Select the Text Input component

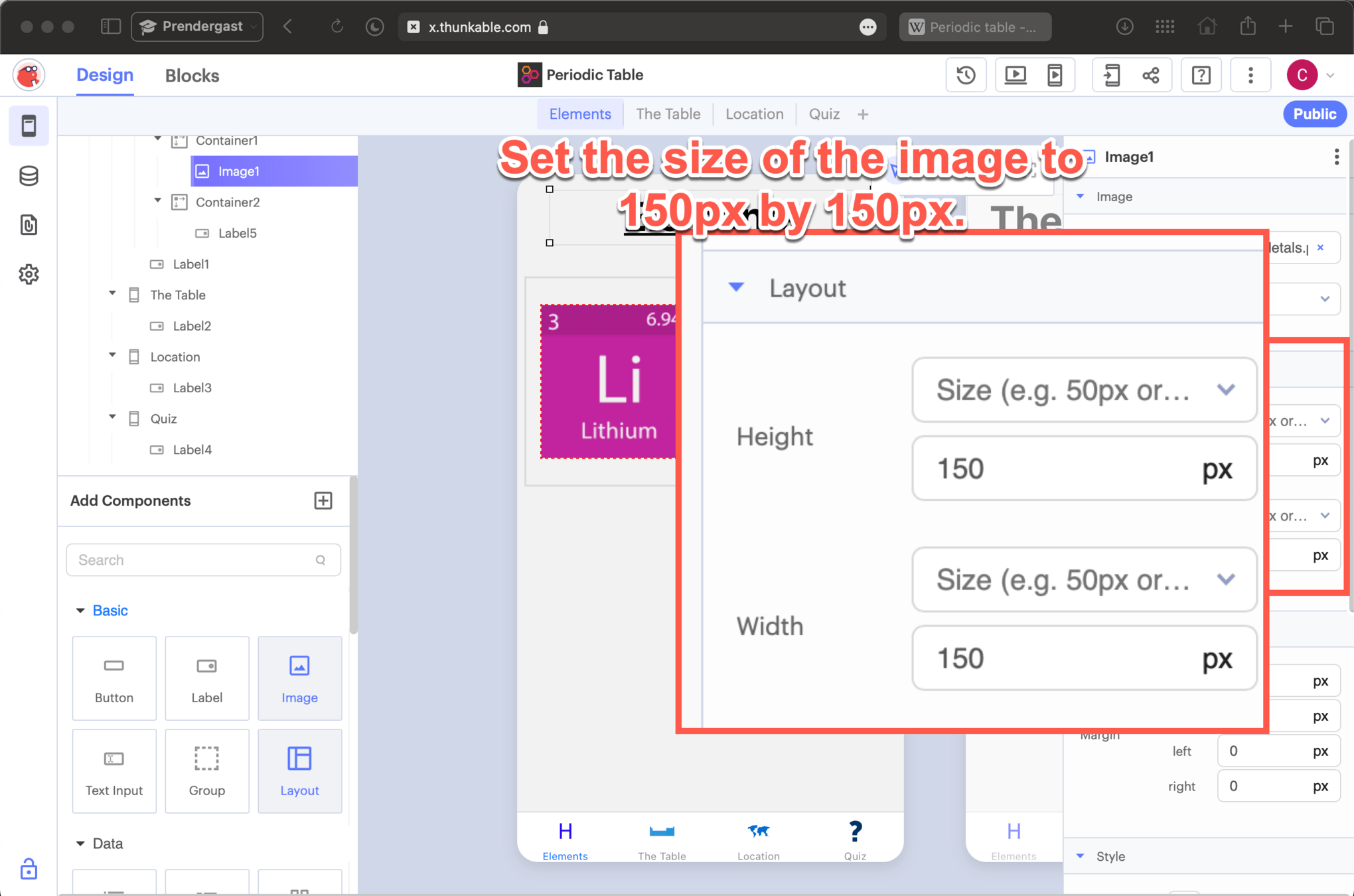114,771
